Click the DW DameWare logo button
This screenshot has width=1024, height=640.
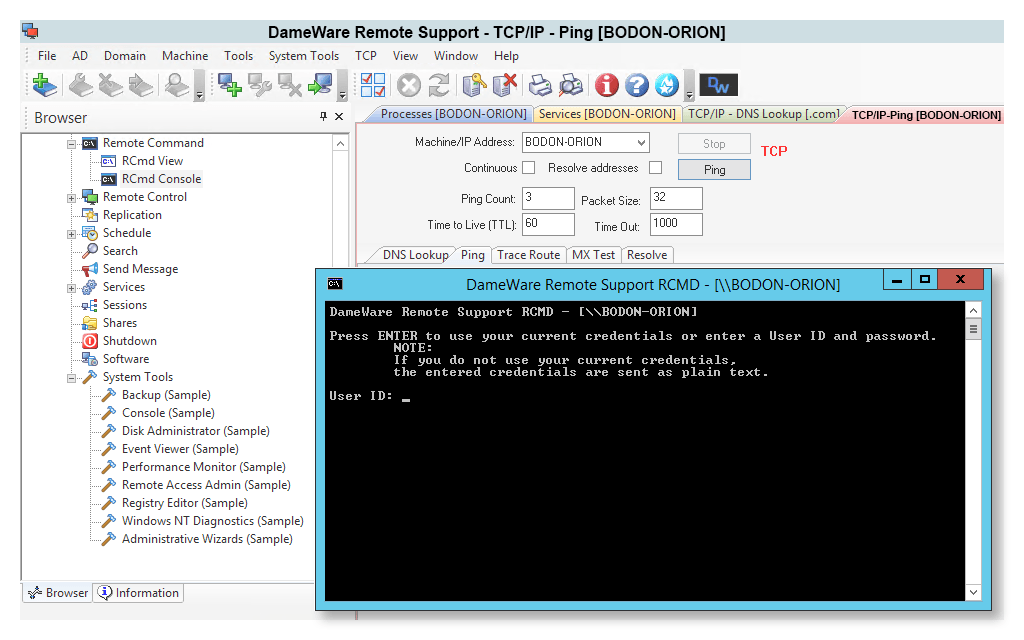coord(718,85)
